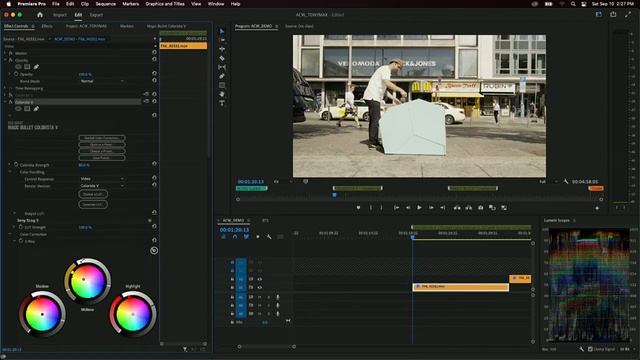Step back one frame
This screenshot has height=360, width=640.
click(408, 208)
